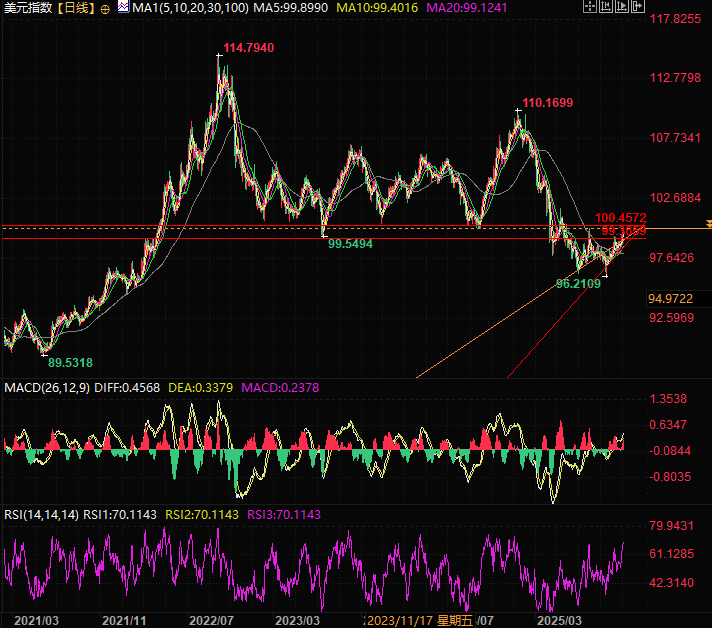Open MA1(5,10,20,30,100) indicator settings

pos(190,8)
